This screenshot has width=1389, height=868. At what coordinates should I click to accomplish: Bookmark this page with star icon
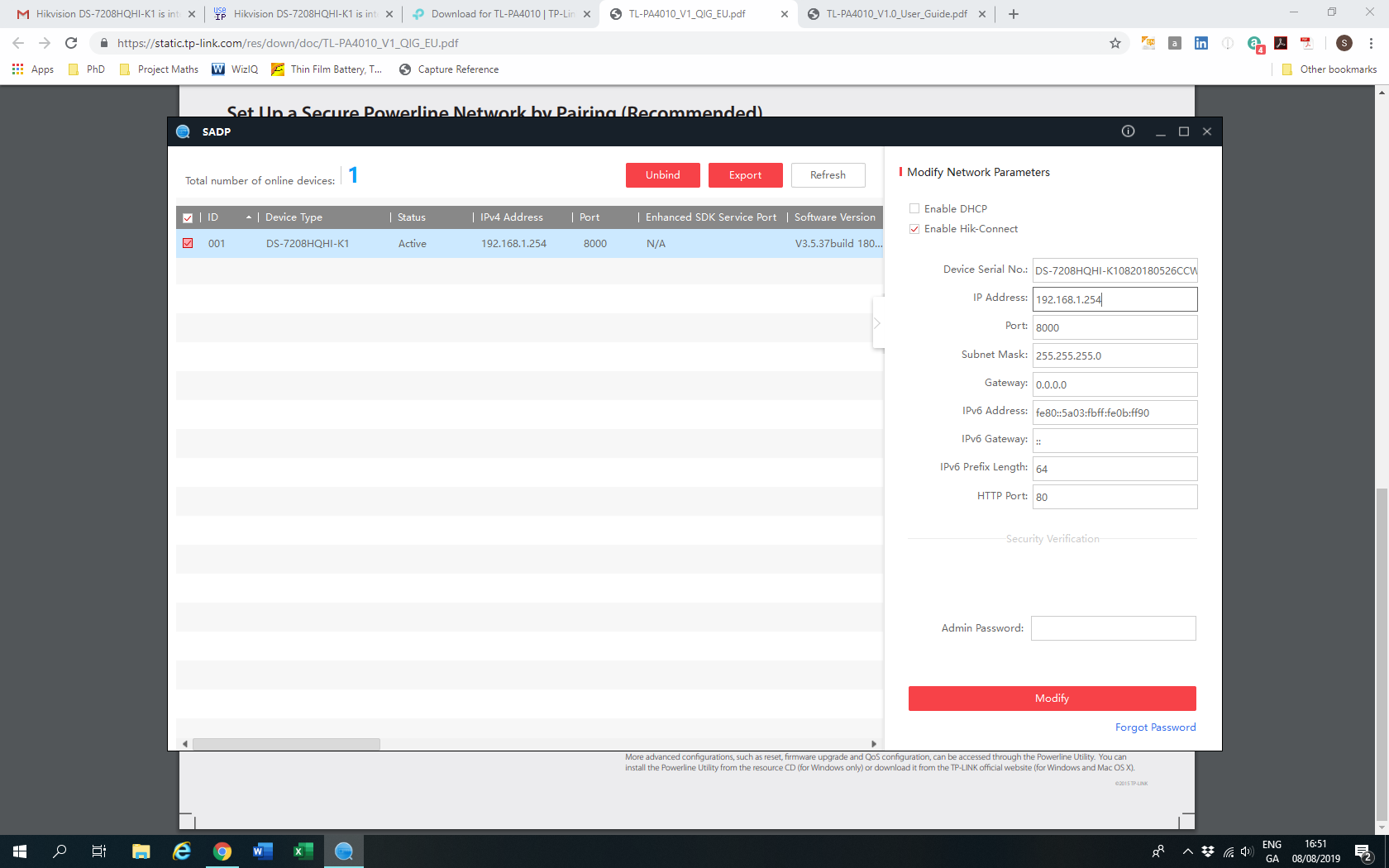[1115, 43]
